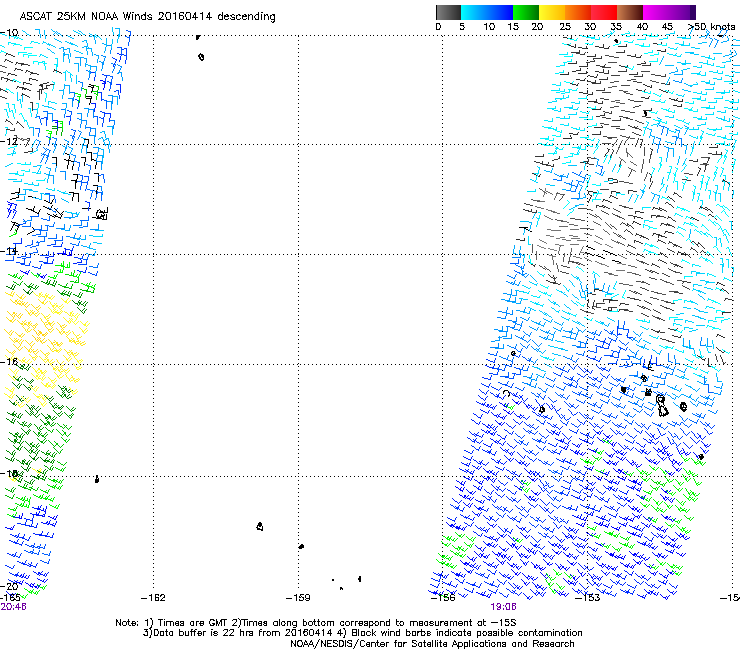The image size is (740, 650).
Task: Click the "-12" latitude axis label
Action: 9,141
